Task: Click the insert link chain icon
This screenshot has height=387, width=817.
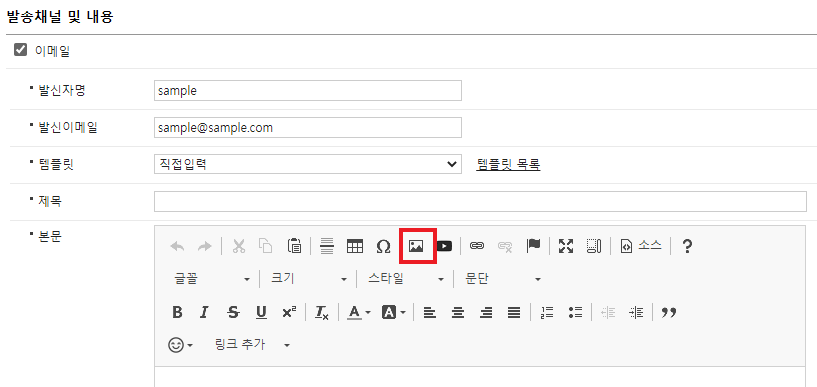Action: [476, 246]
